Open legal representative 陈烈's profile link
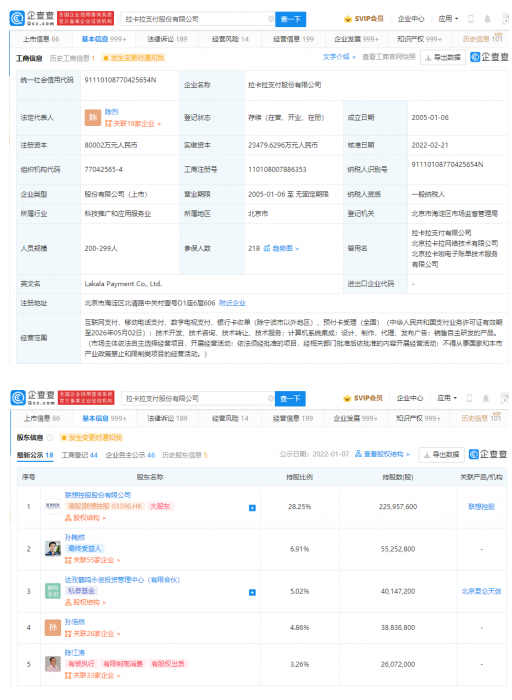This screenshot has width=512, height=700. click(x=111, y=112)
